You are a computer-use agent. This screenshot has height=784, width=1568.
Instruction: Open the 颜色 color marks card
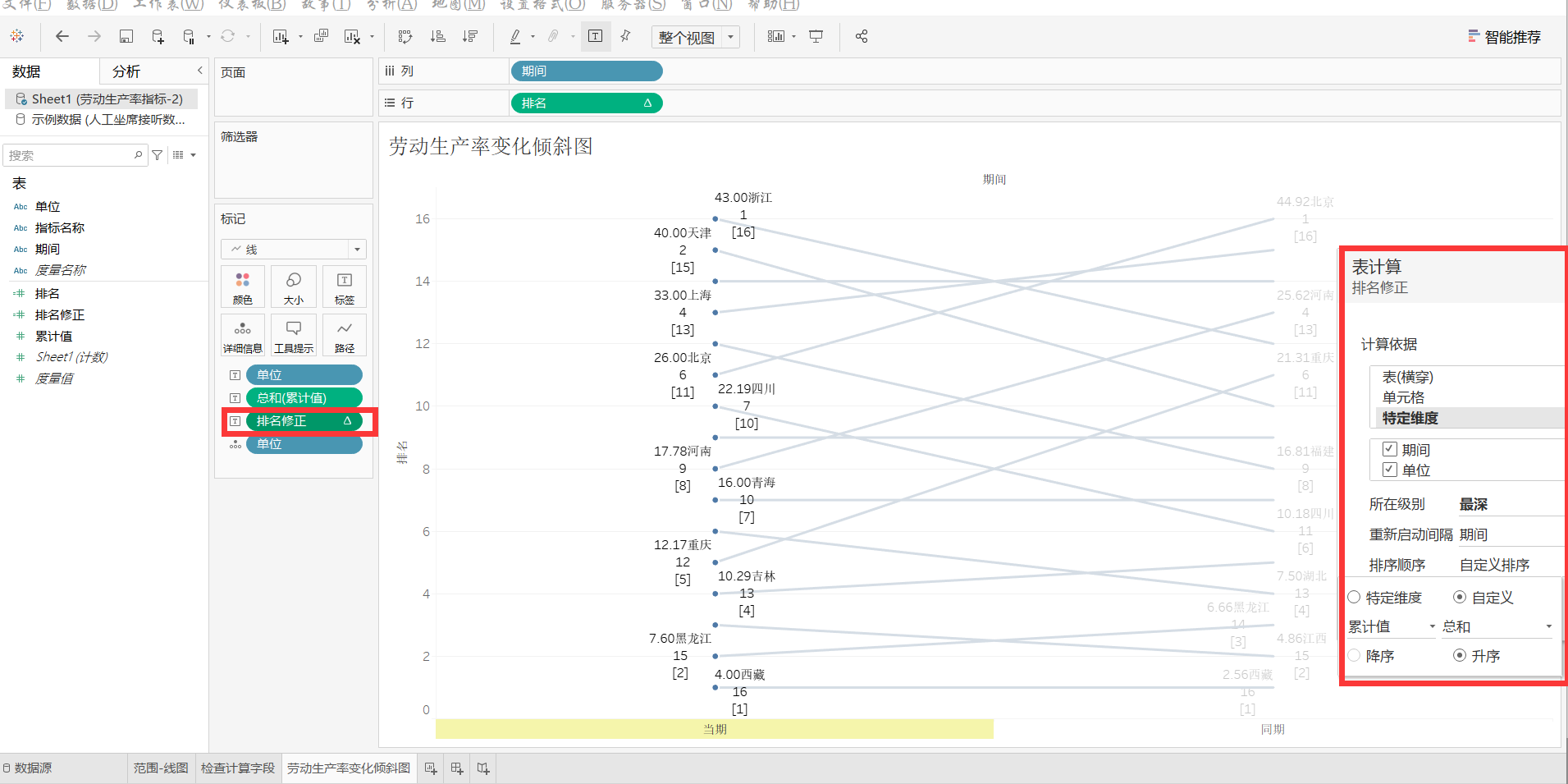click(x=243, y=287)
